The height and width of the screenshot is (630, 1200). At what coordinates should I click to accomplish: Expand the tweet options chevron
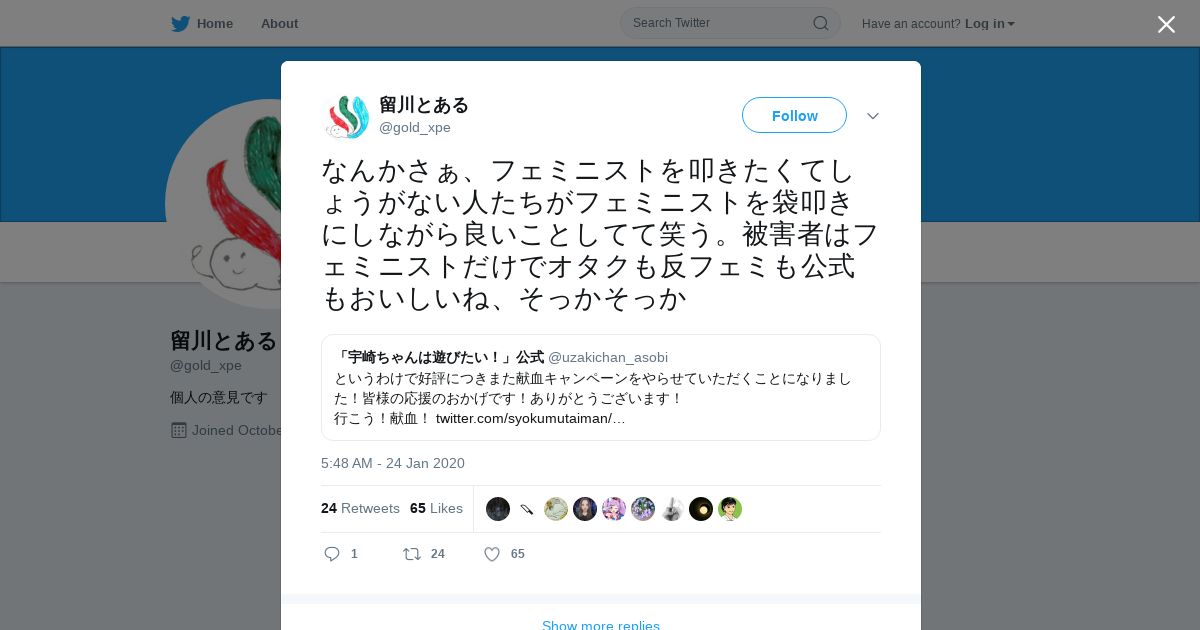pyautogui.click(x=873, y=116)
